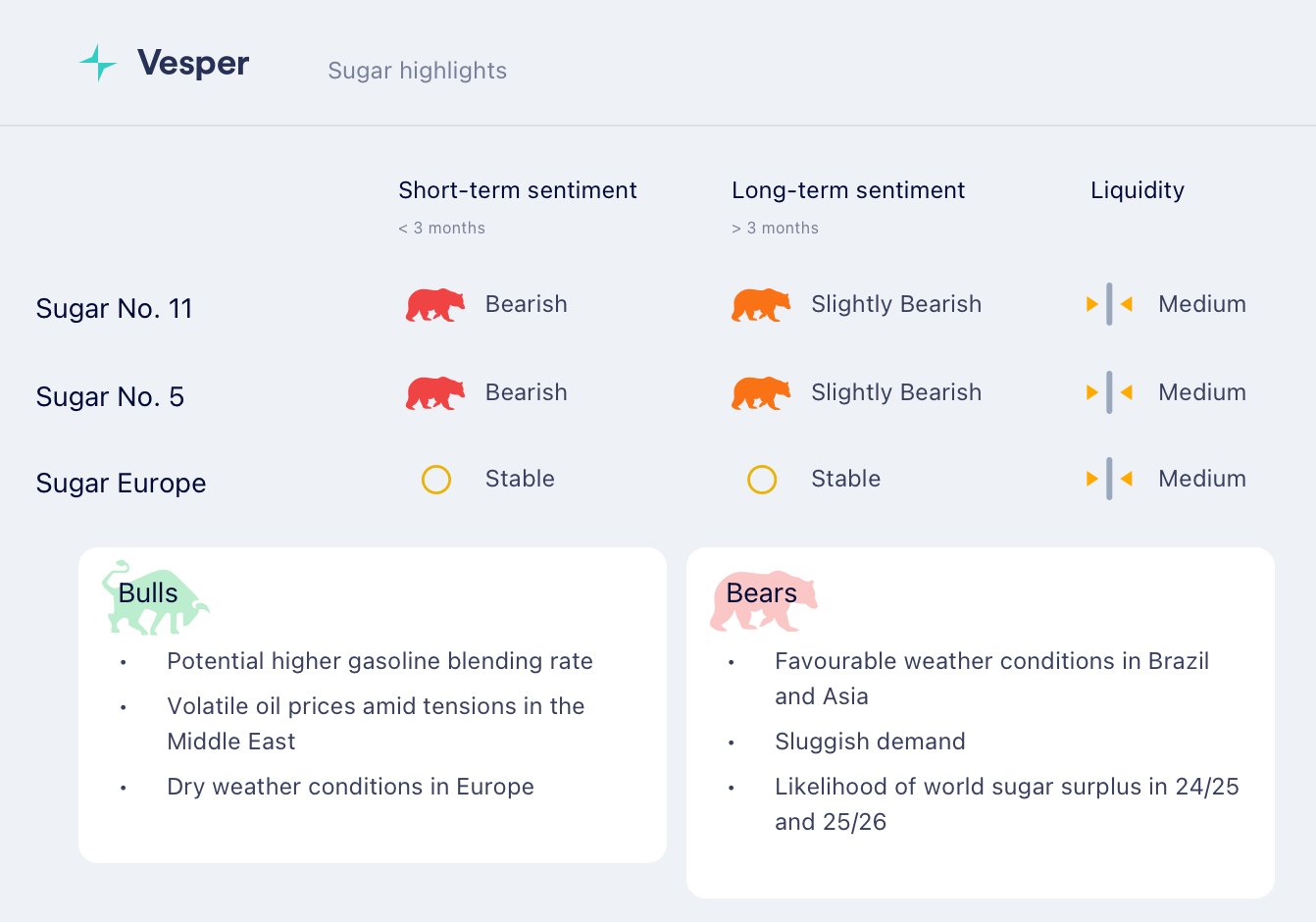The width and height of the screenshot is (1316, 922).
Task: Click the red bear icon for Sugar No. 11
Action: click(x=435, y=305)
